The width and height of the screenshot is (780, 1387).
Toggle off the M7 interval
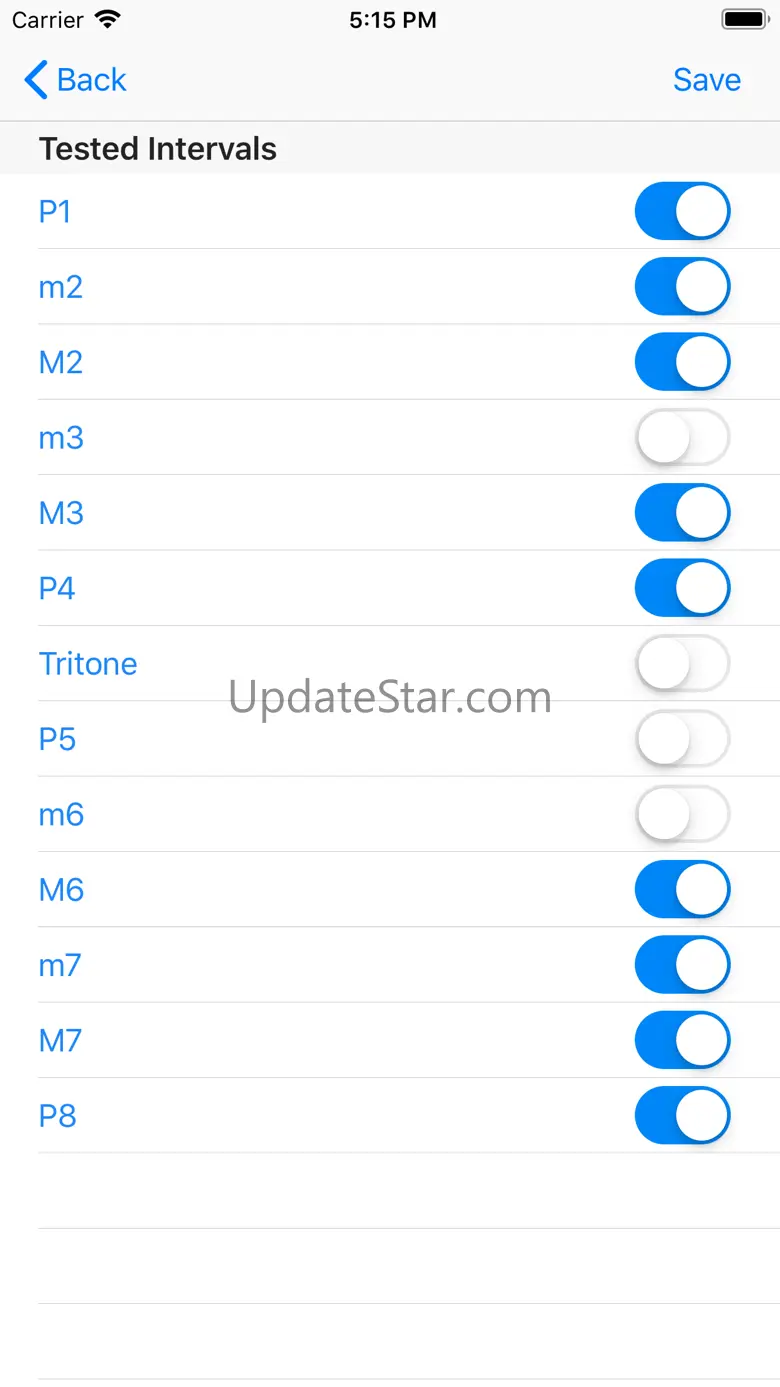point(682,1041)
